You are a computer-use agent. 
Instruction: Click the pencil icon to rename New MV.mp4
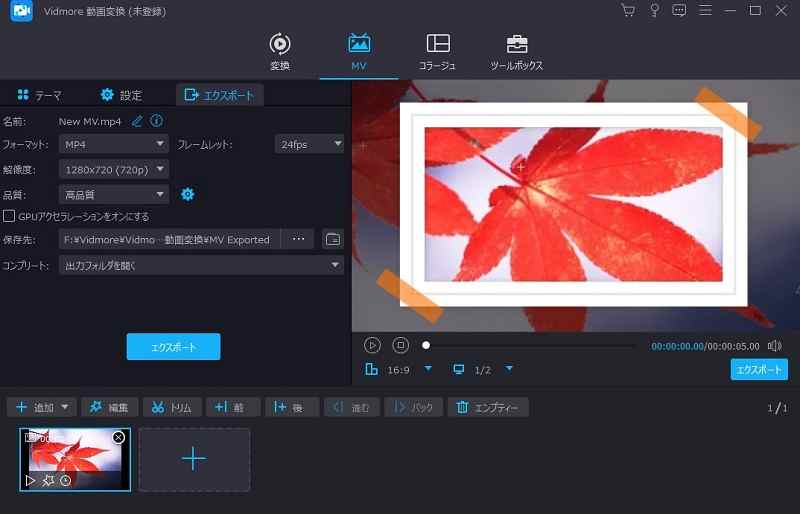click(137, 121)
